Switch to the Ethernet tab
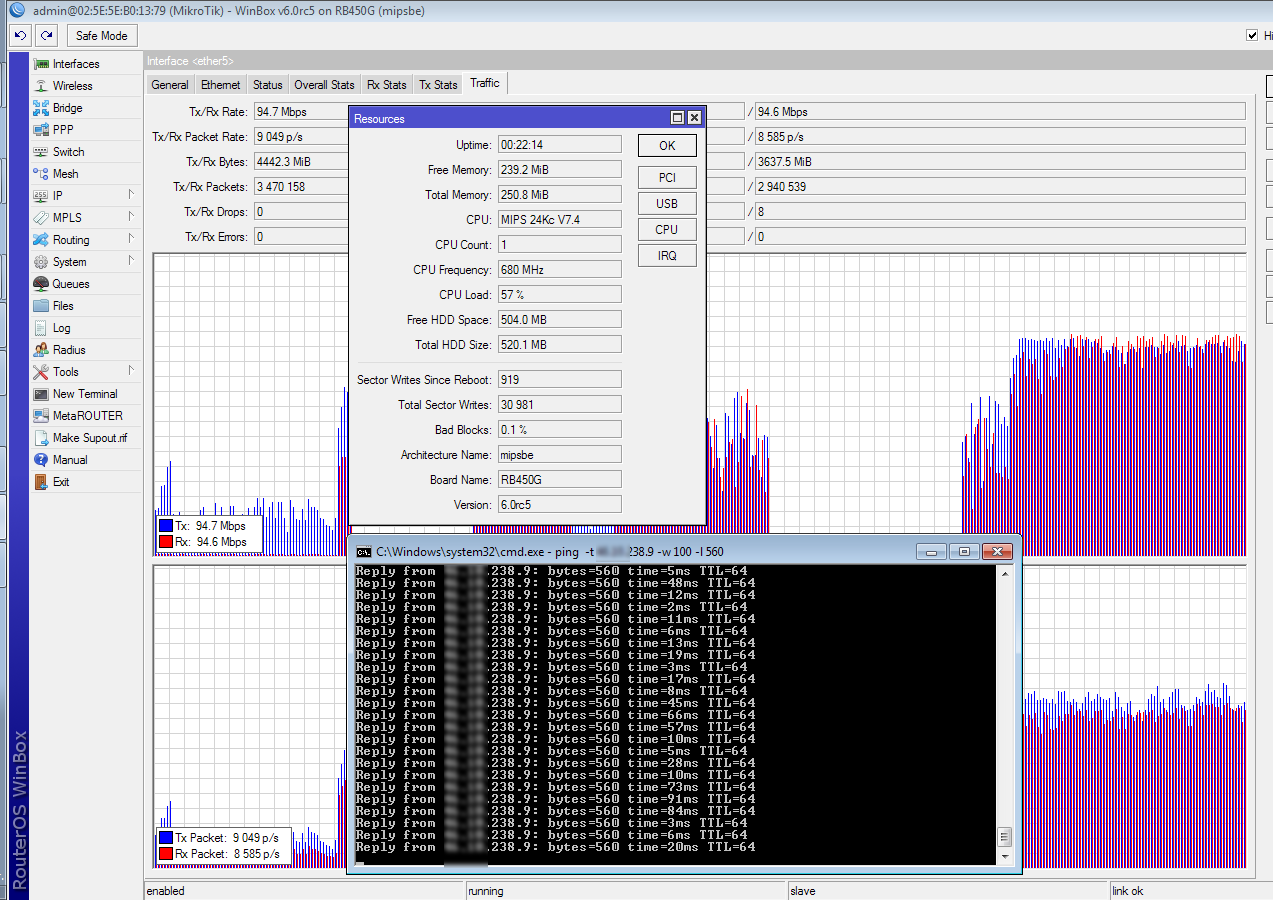The height and width of the screenshot is (900, 1273). point(220,85)
